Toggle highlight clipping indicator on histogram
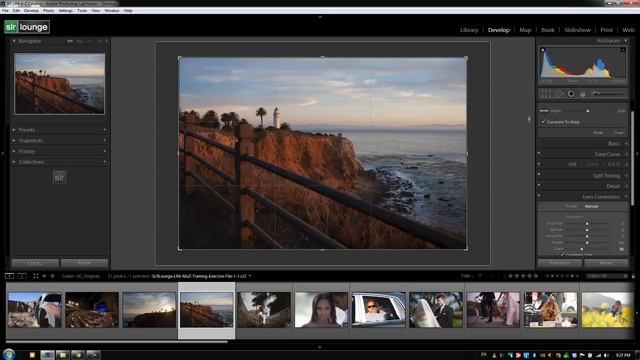 coord(623,50)
